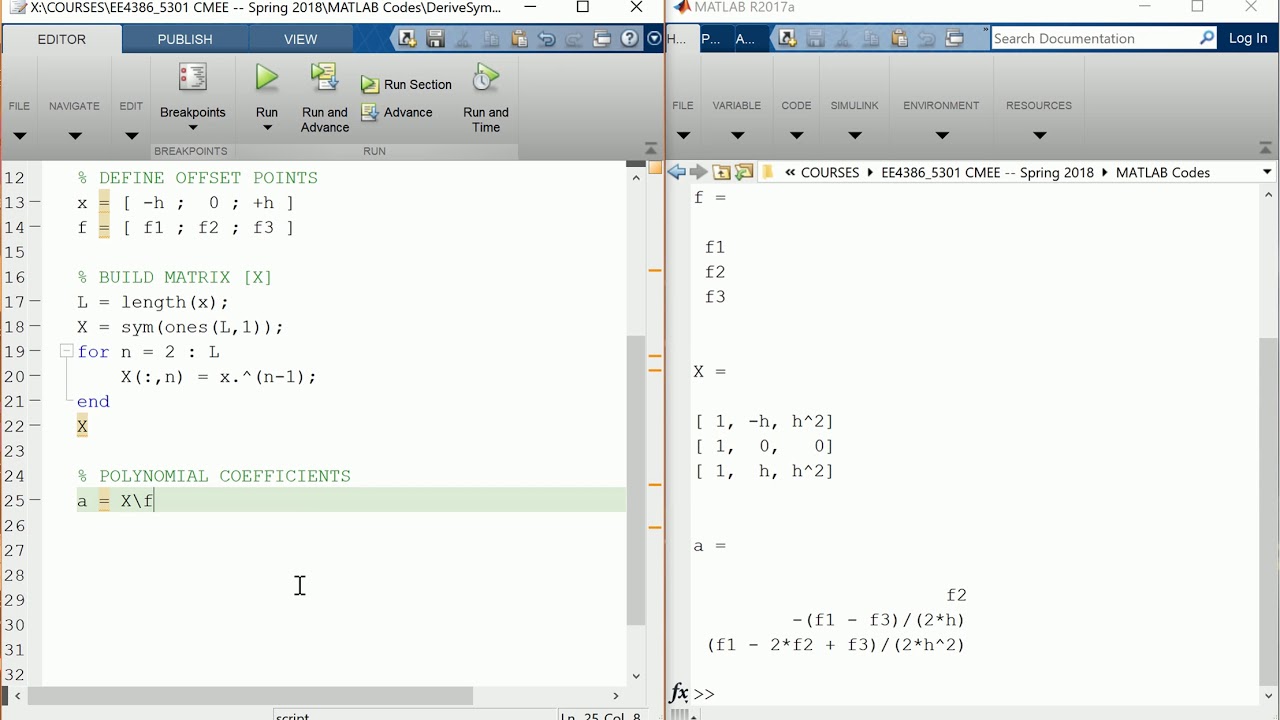Click the fx function browser icon
The image size is (1280, 720).
[679, 693]
